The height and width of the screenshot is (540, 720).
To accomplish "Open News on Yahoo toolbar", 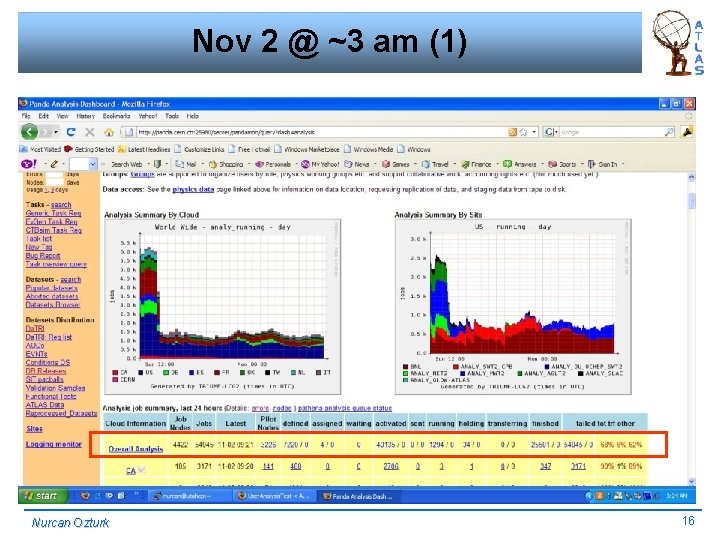I will click(357, 164).
